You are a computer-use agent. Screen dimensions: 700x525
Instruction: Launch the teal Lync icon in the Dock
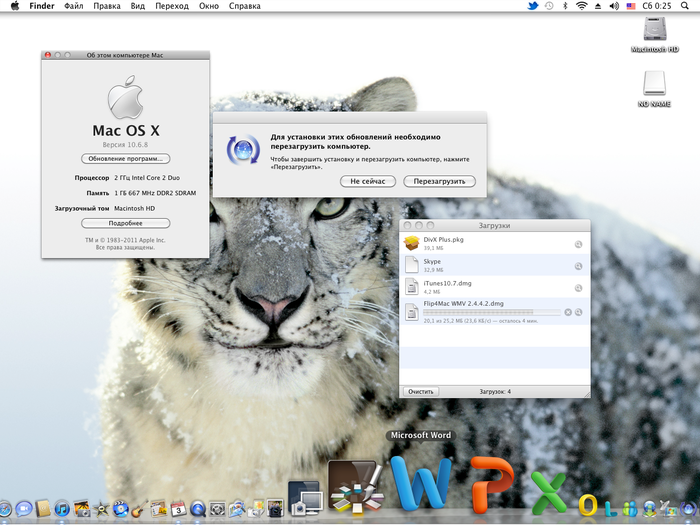[x=610, y=508]
